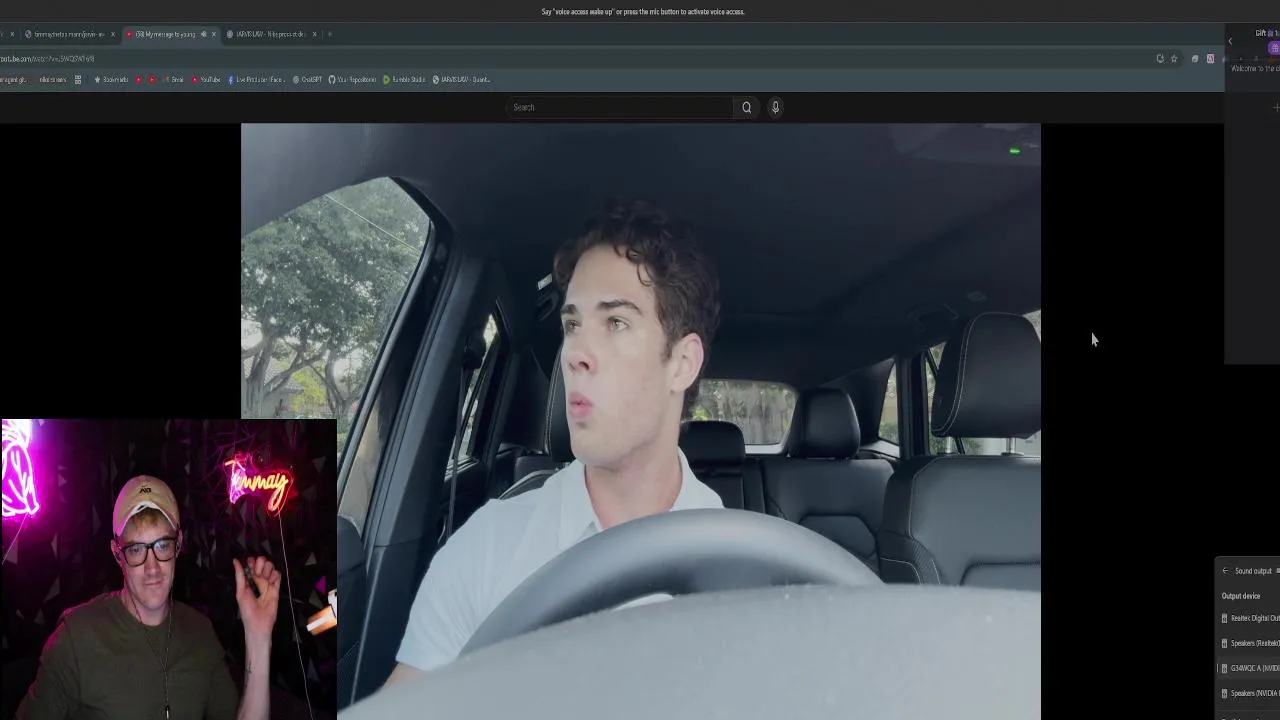The height and width of the screenshot is (720, 1280).
Task: Go back from the Sound output panel
Action: coord(1226,571)
